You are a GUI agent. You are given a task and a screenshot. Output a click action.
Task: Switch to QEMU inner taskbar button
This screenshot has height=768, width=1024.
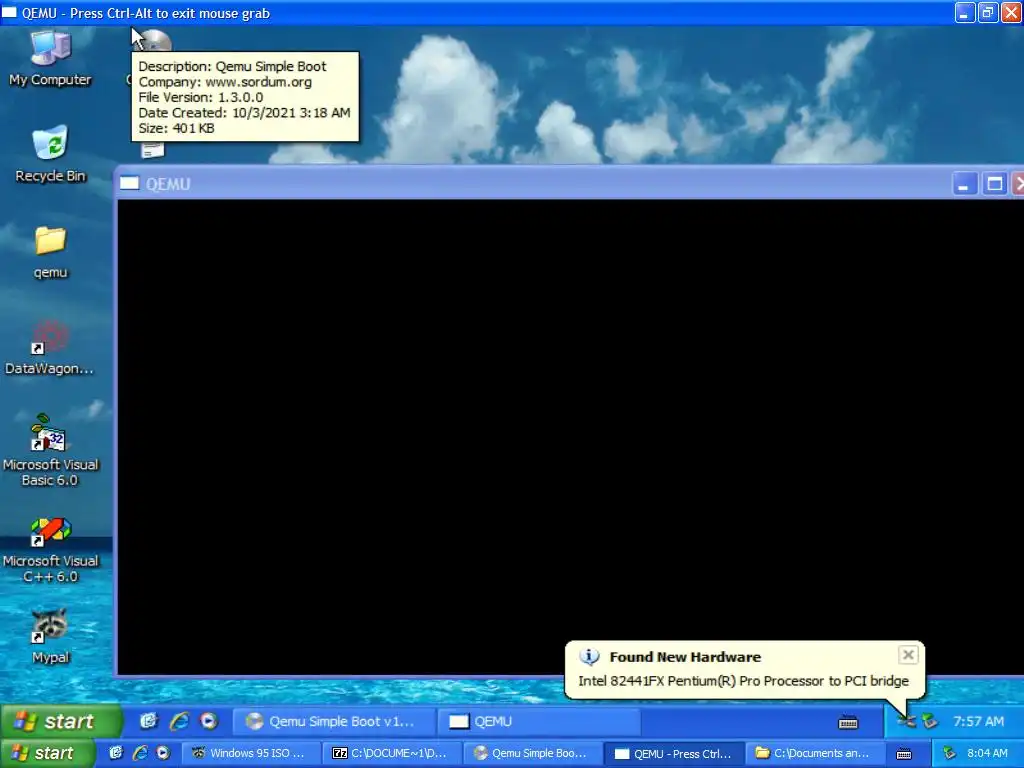(x=537, y=721)
